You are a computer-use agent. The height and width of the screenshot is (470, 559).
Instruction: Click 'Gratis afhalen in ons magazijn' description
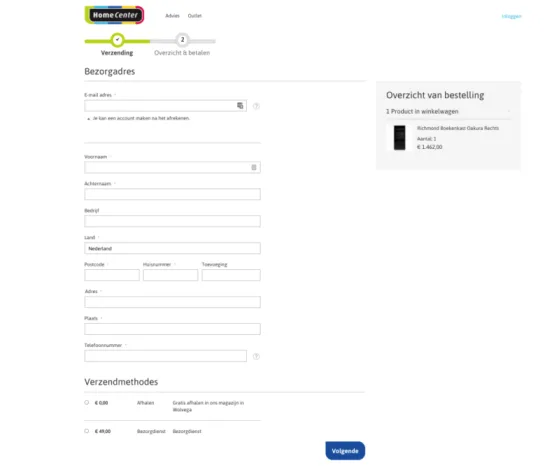point(208,406)
